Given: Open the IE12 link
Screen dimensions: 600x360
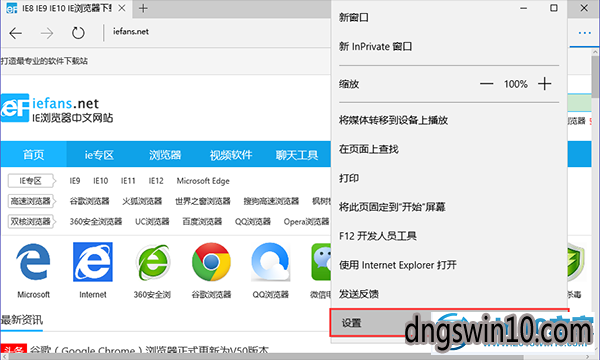Looking at the screenshot, I should point(156,181).
